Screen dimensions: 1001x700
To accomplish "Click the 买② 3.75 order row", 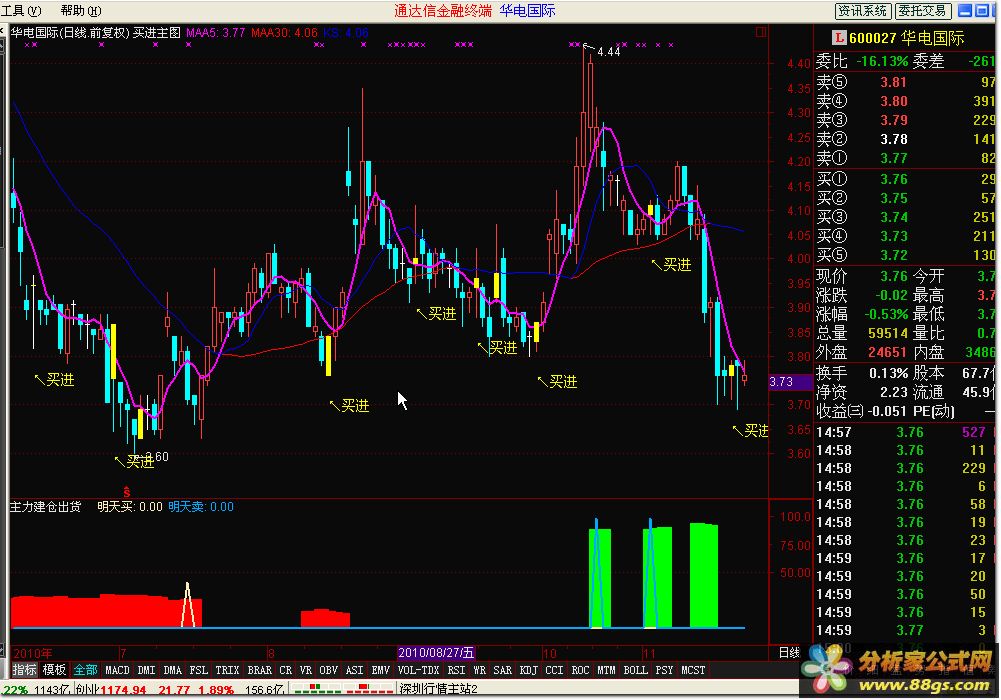I will (905, 198).
